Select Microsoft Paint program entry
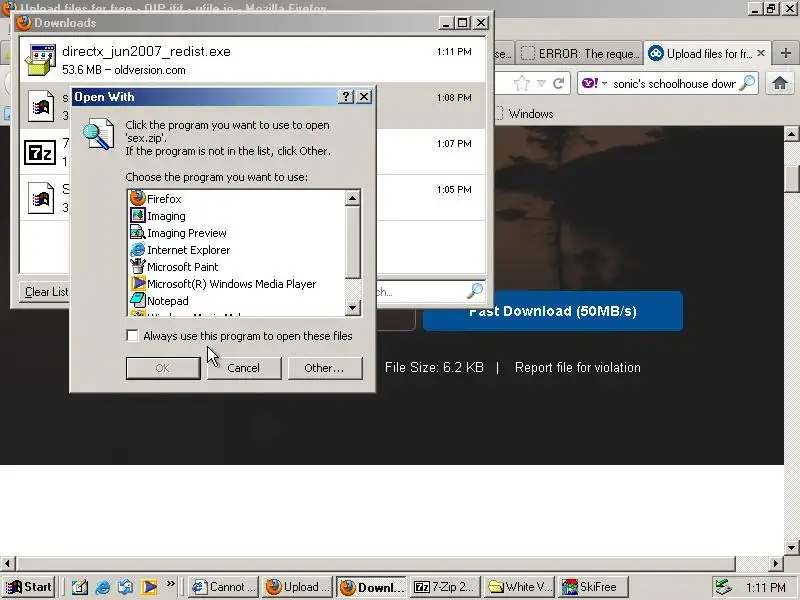The width and height of the screenshot is (800, 600). point(174,266)
